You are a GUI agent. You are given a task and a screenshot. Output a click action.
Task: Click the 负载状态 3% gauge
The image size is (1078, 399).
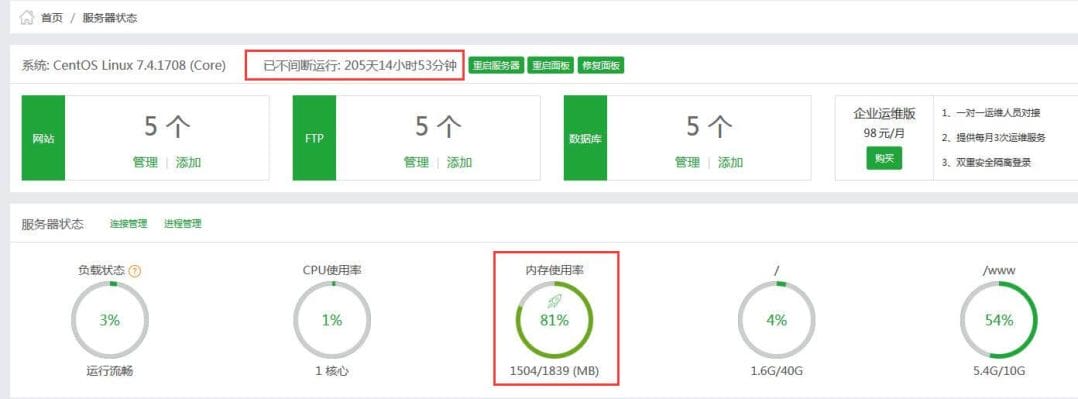point(109,320)
